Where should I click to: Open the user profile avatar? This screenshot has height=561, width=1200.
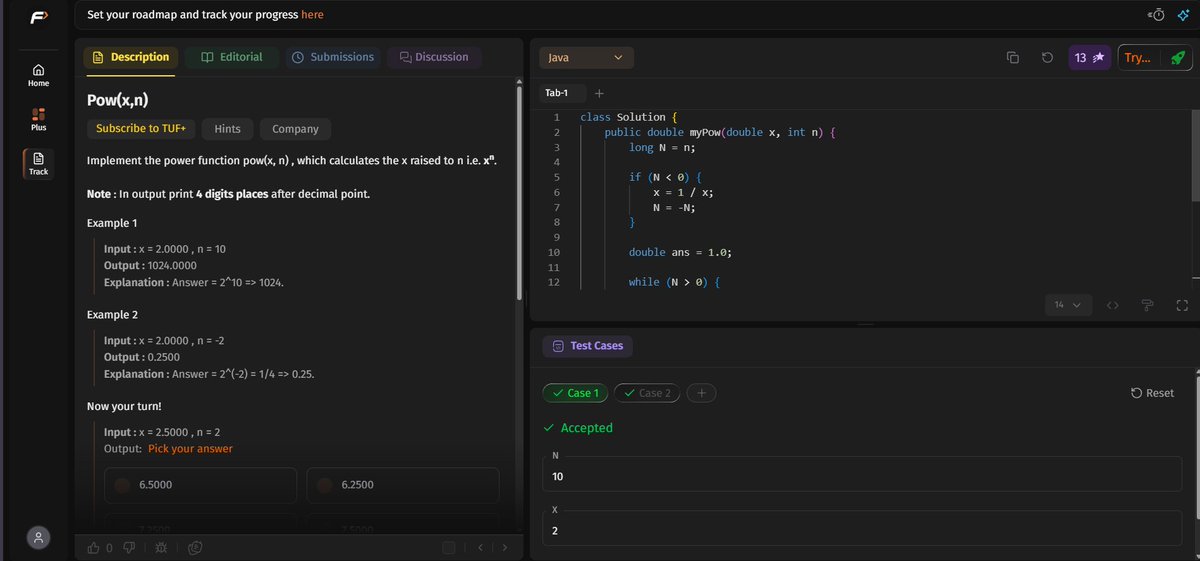[38, 537]
